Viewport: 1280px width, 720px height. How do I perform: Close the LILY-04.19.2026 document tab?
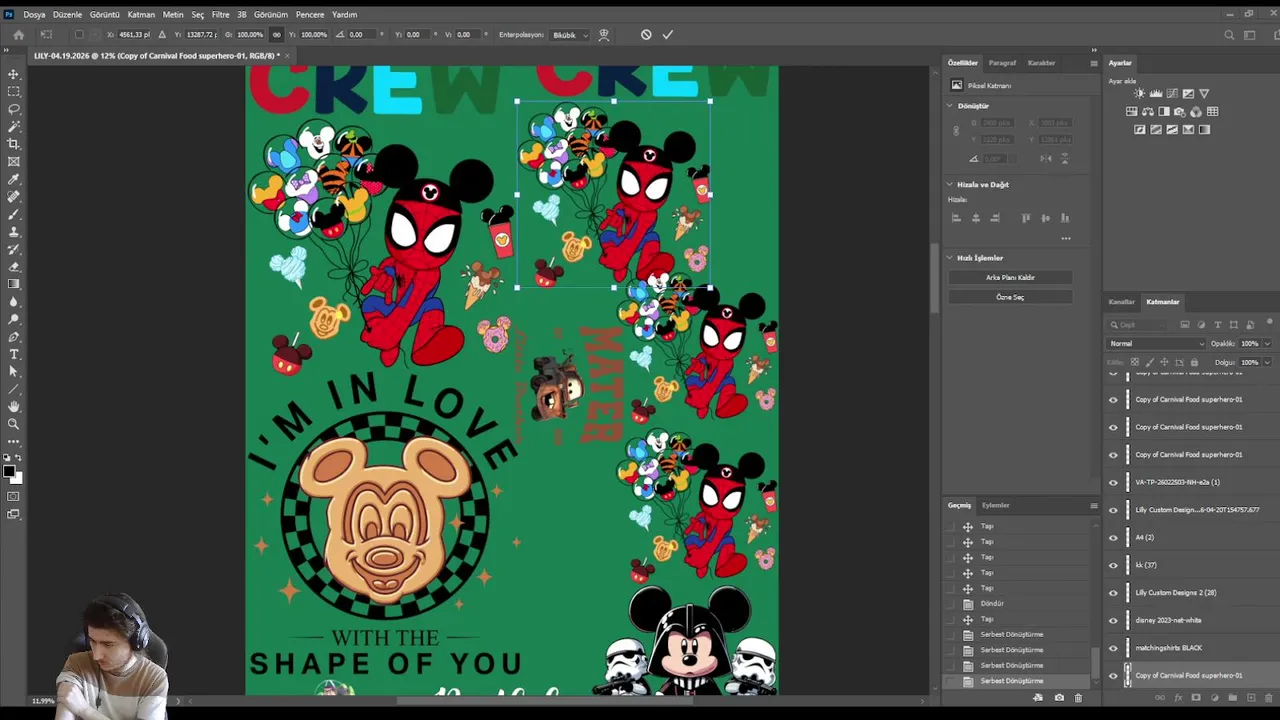(287, 56)
